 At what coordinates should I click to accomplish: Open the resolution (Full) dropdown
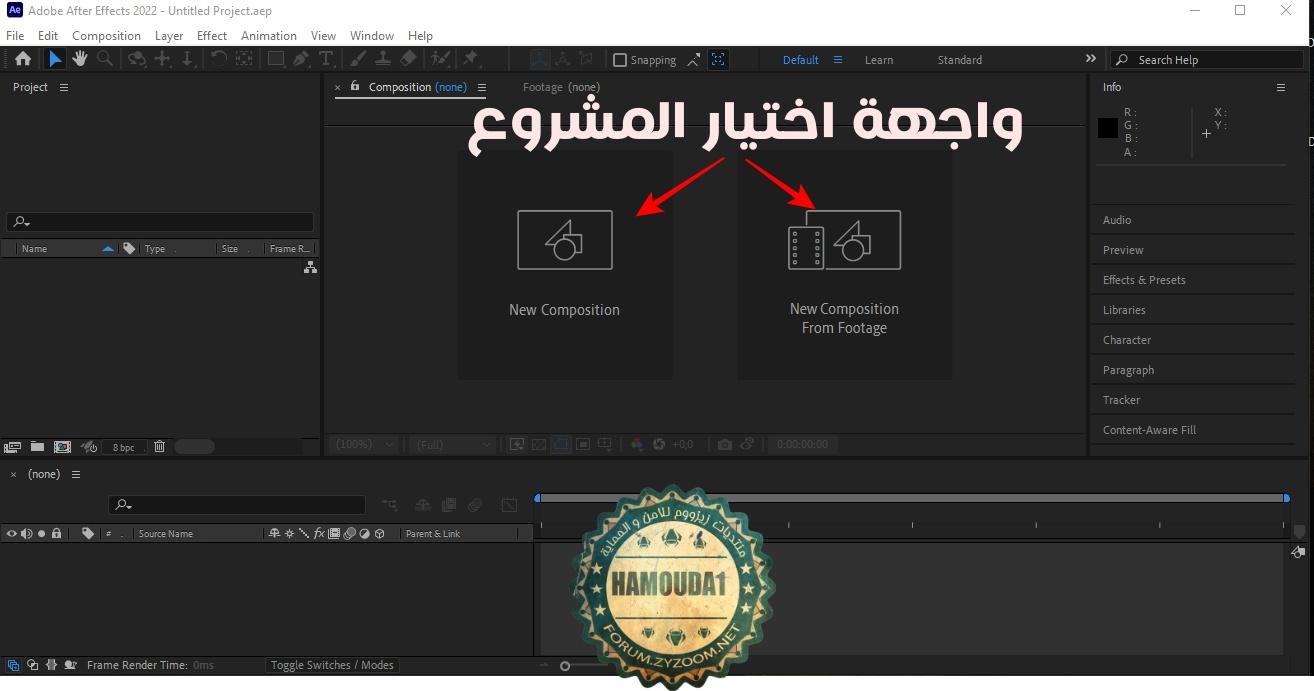(453, 444)
